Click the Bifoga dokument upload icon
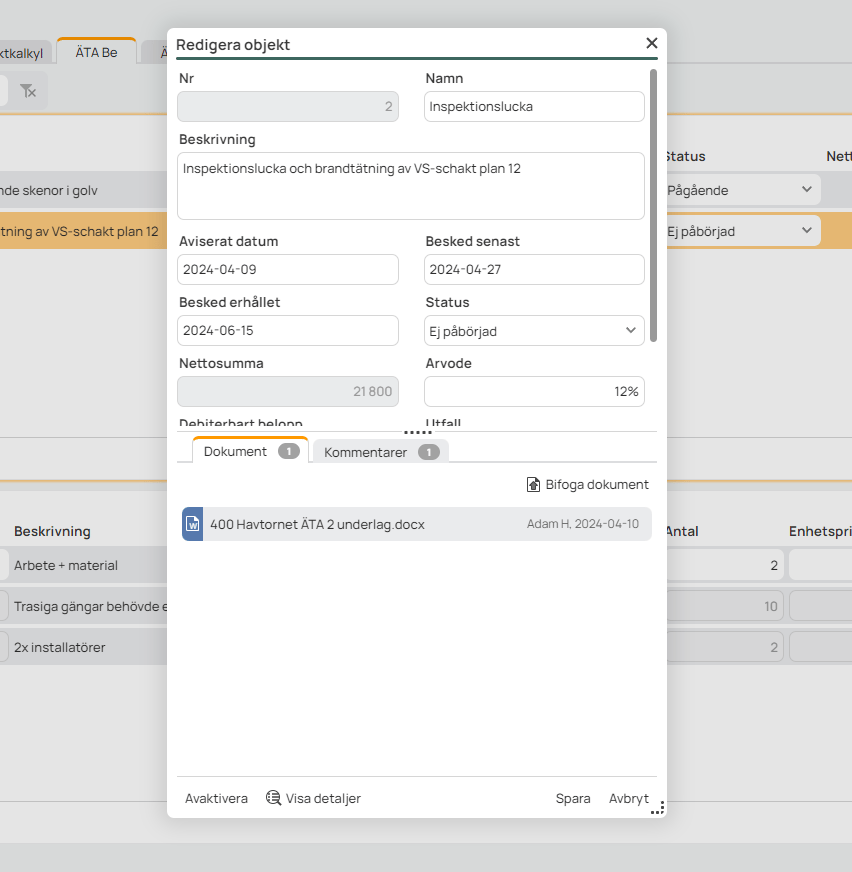This screenshot has height=872, width=852. click(533, 484)
